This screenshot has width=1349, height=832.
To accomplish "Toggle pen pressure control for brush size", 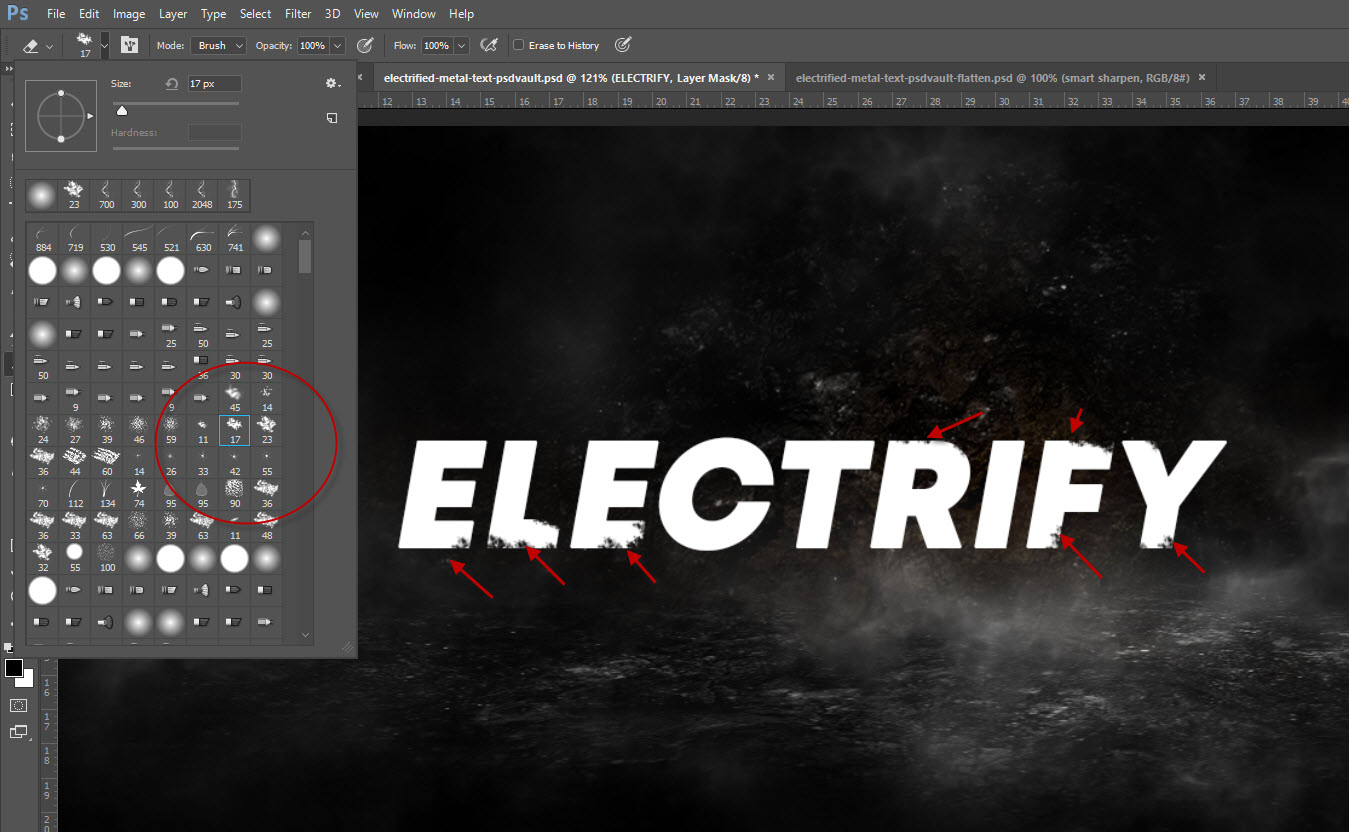I will click(622, 45).
